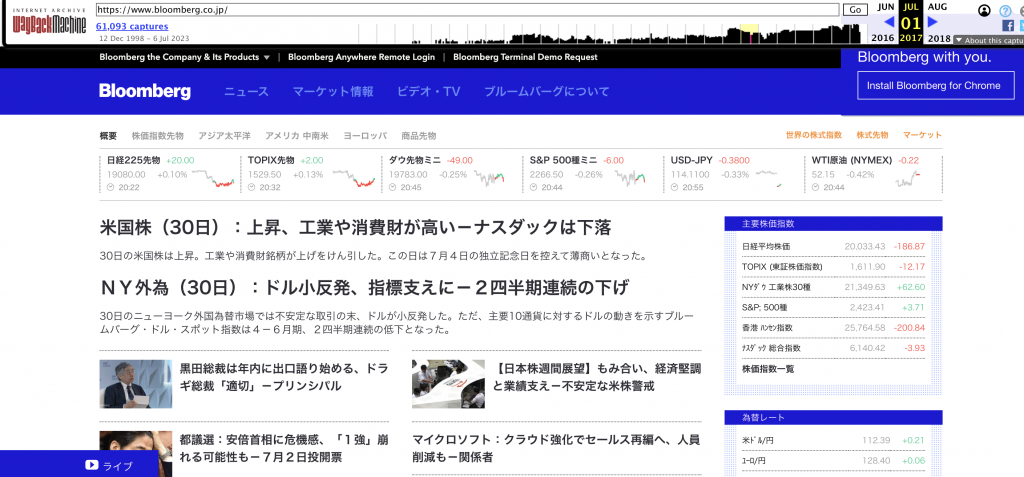This screenshot has width=1024, height=477.
Task: Open the orange 株式先物 link
Action: [872, 135]
